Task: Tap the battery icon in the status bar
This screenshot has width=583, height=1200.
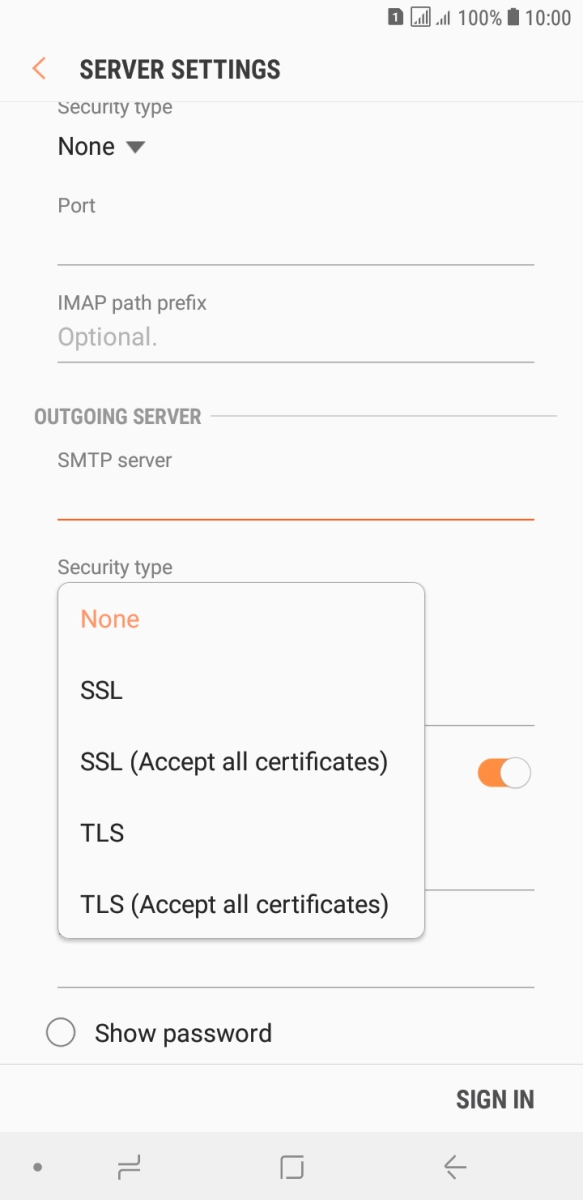Action: [x=514, y=17]
